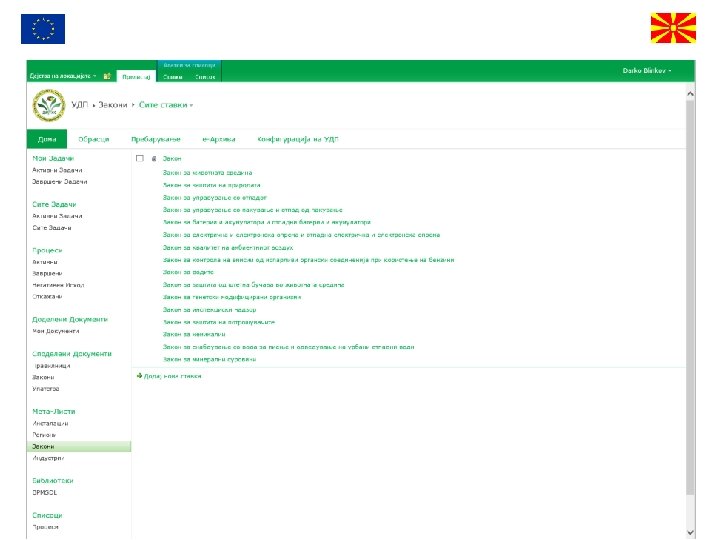The width and height of the screenshot is (720, 540).
Task: Open the е-Архива navigation tab
Action: [x=219, y=139]
